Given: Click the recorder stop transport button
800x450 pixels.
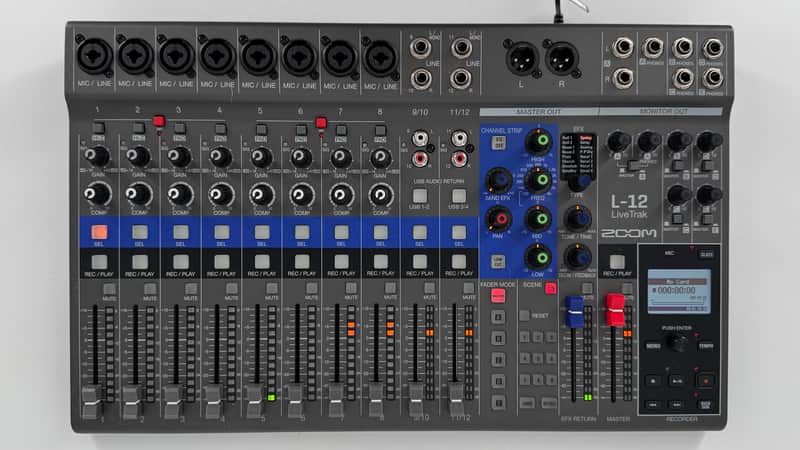Looking at the screenshot, I should click(653, 380).
